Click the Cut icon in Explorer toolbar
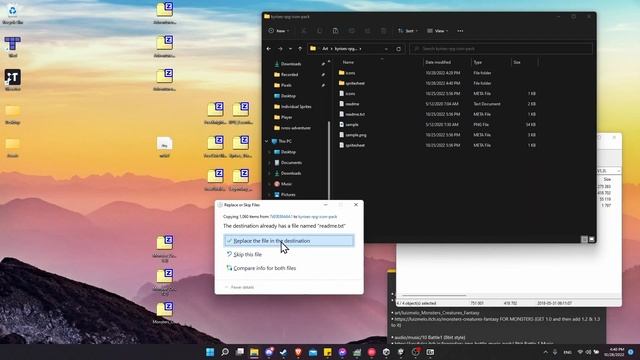Viewport: 640px width, 360px height. tap(304, 31)
